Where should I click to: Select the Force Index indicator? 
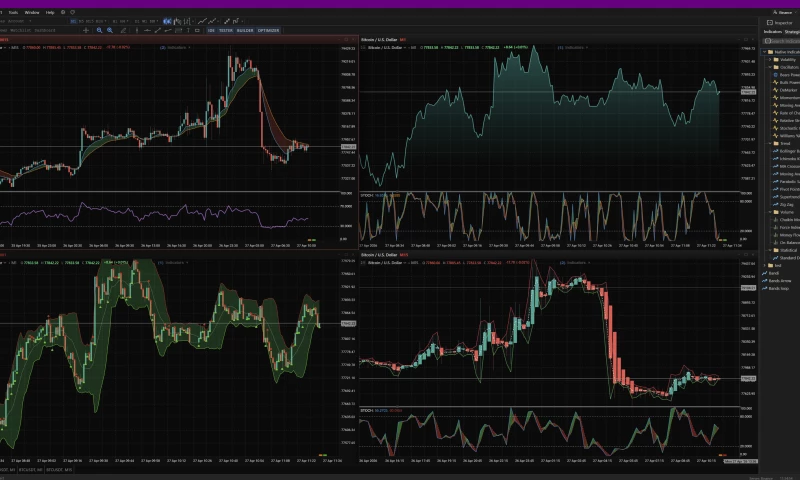coord(786,228)
